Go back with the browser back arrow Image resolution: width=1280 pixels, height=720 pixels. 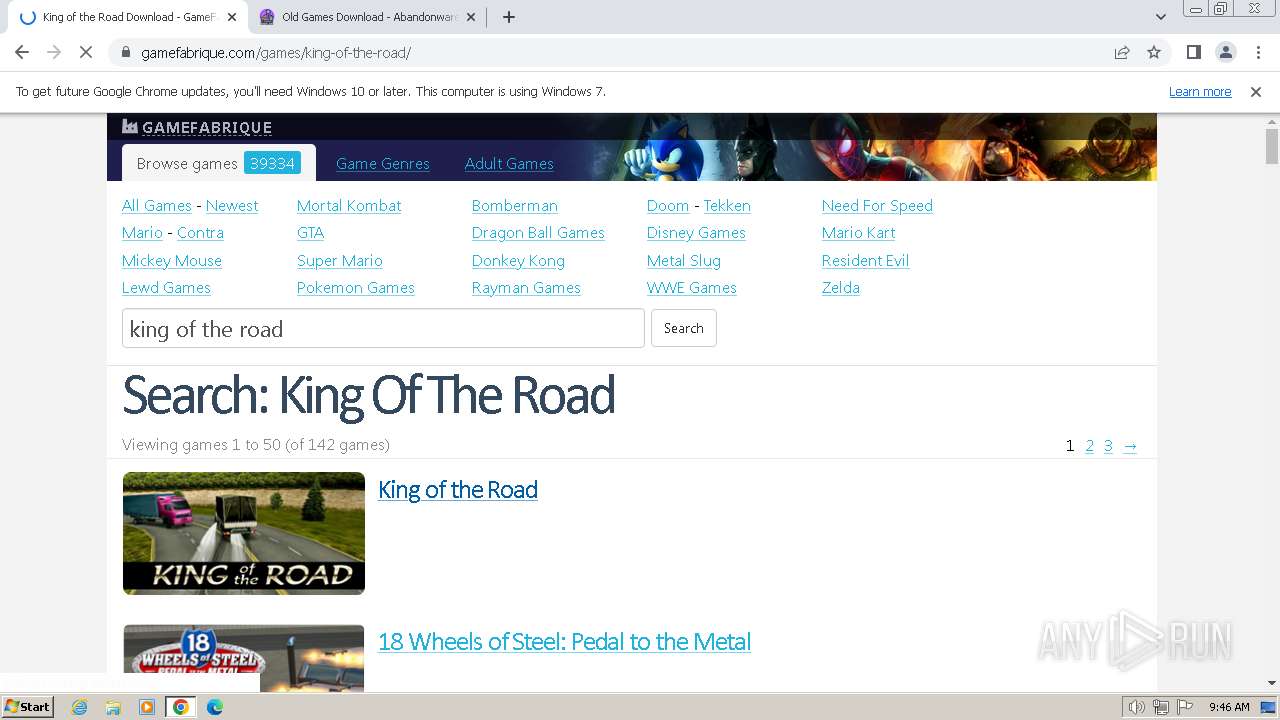tap(22, 52)
